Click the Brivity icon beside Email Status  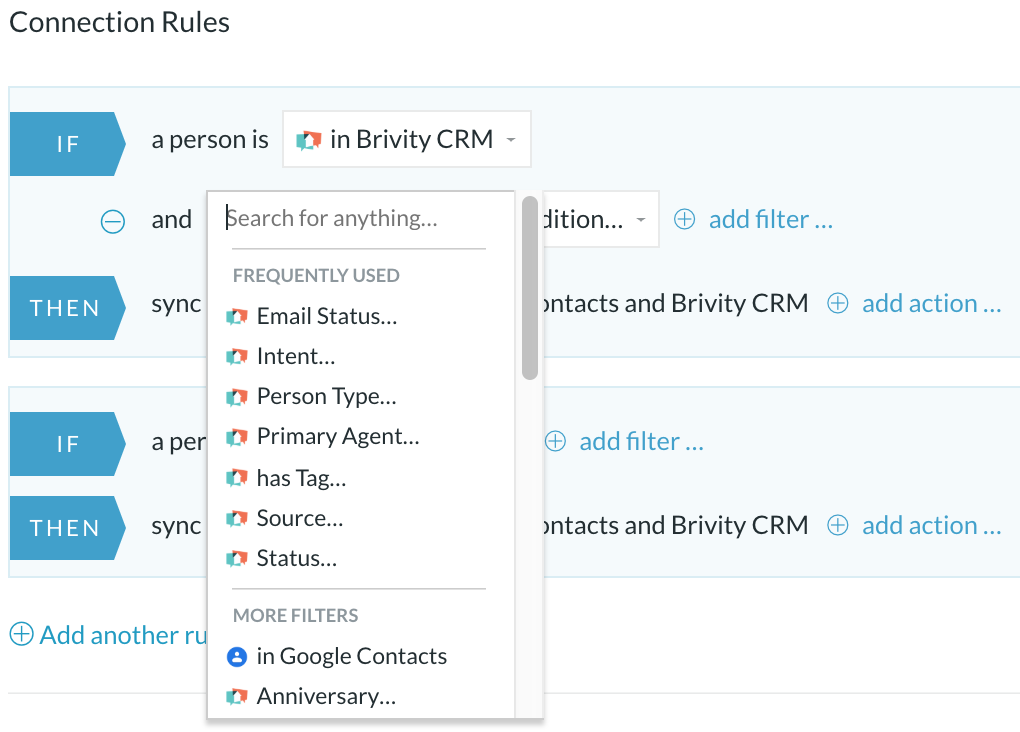(x=237, y=317)
